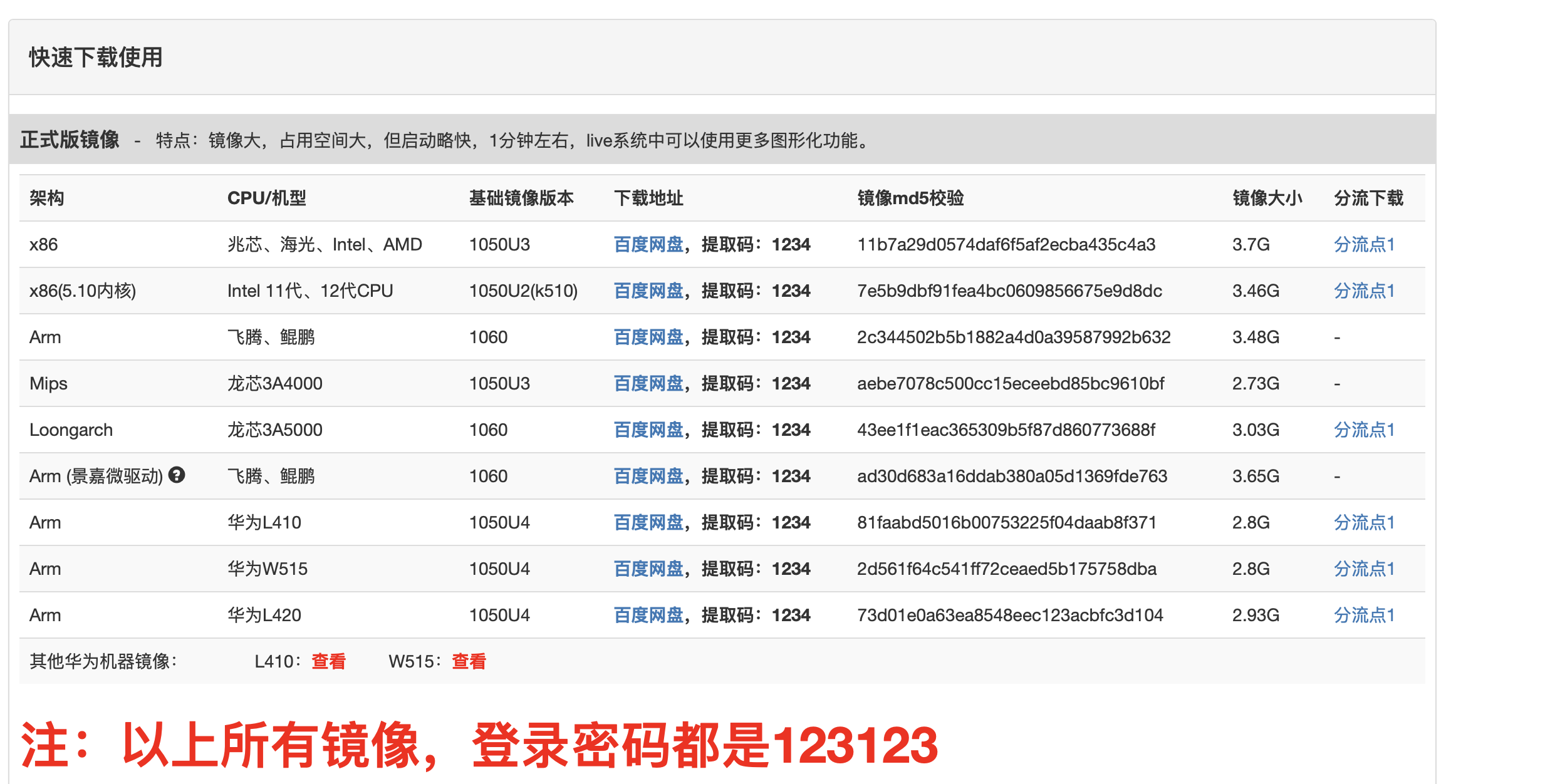Viewport: 1560px width, 784px height.
Task: Click 分流点1 for x86 3.7G image
Action: (1364, 245)
